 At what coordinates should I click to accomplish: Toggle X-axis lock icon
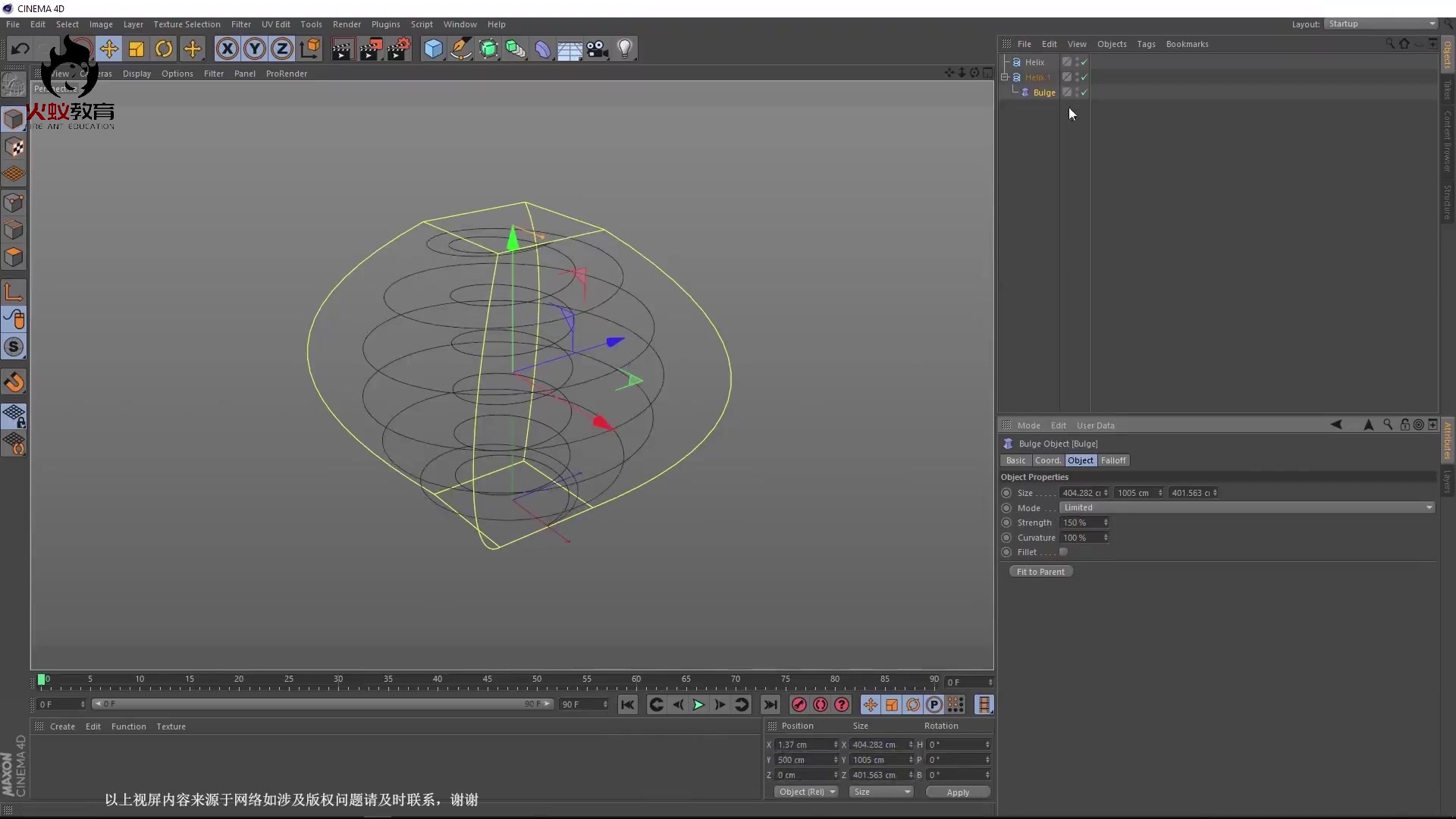click(x=227, y=49)
